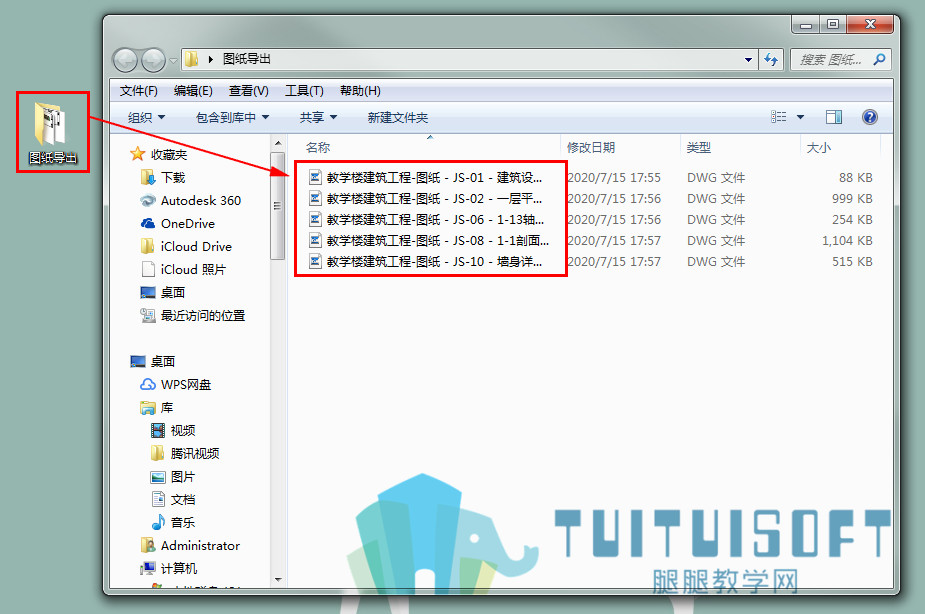Screen dimensions: 925x614
Task: Open 最近访问的位置 in favorites
Action: pos(193,316)
